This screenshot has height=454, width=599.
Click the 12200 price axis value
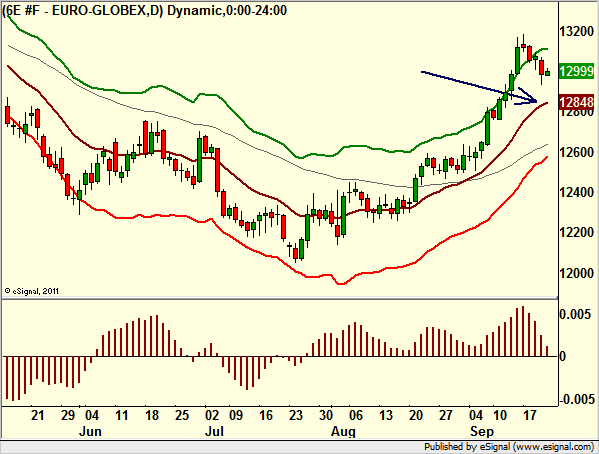pos(577,232)
